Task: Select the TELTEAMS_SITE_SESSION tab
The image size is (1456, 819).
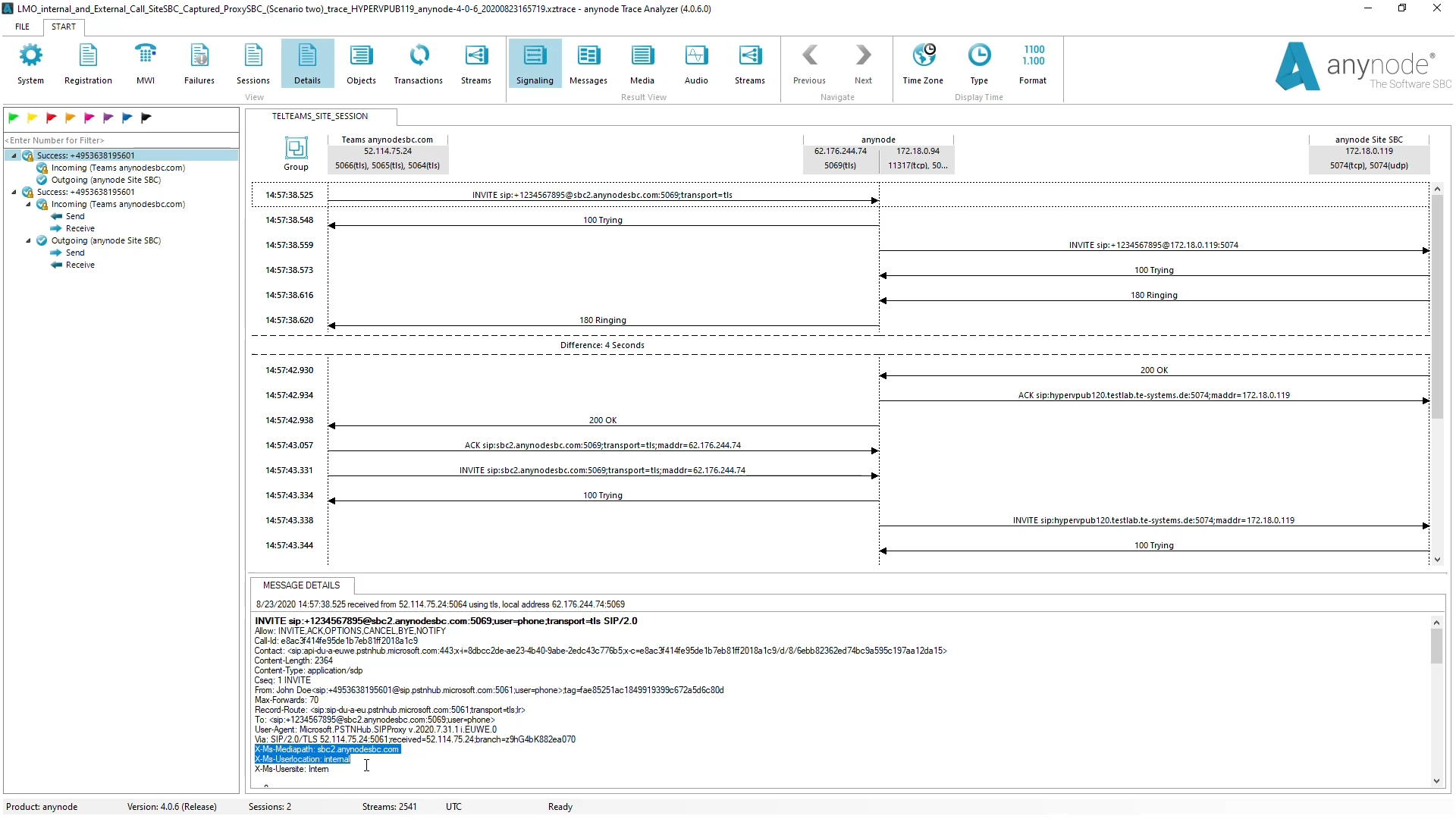Action: coord(320,116)
